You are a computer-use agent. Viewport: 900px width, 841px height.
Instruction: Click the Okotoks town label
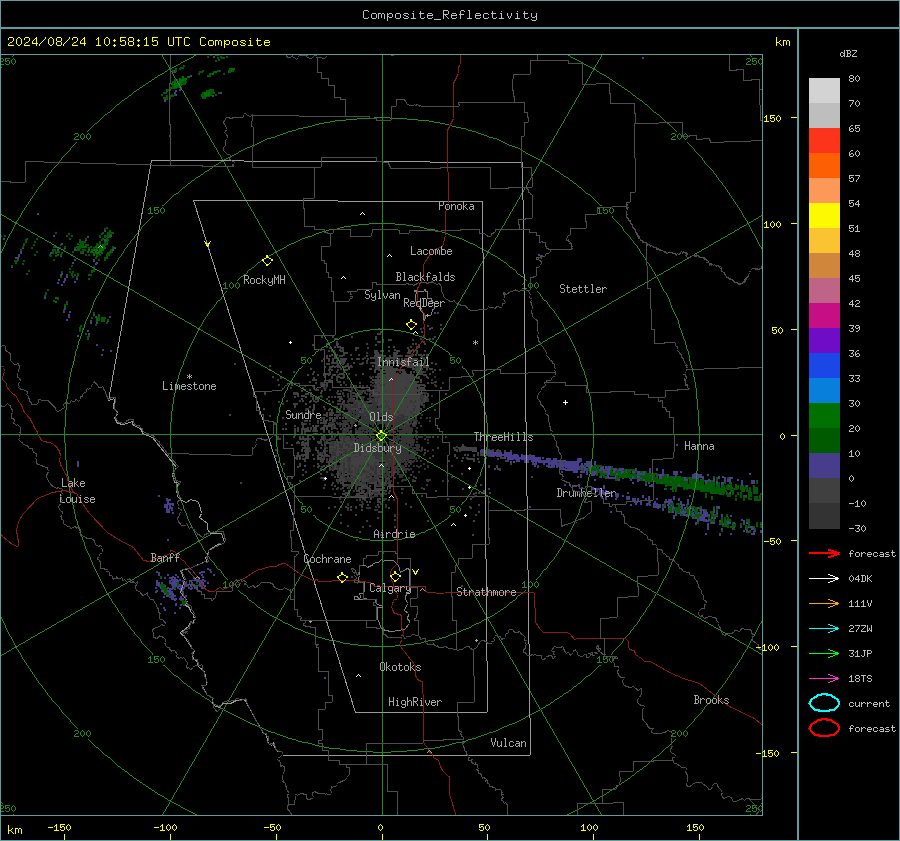400,667
